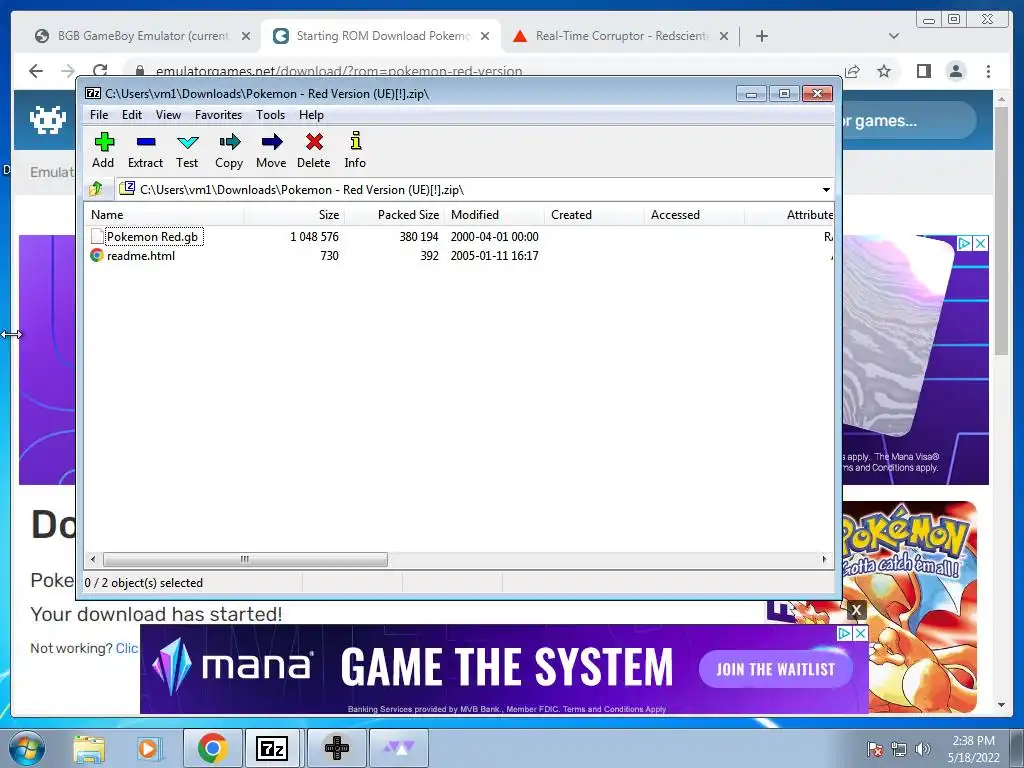Open Chrome's three-dot menu
The image size is (1024, 768).
pos(988,71)
